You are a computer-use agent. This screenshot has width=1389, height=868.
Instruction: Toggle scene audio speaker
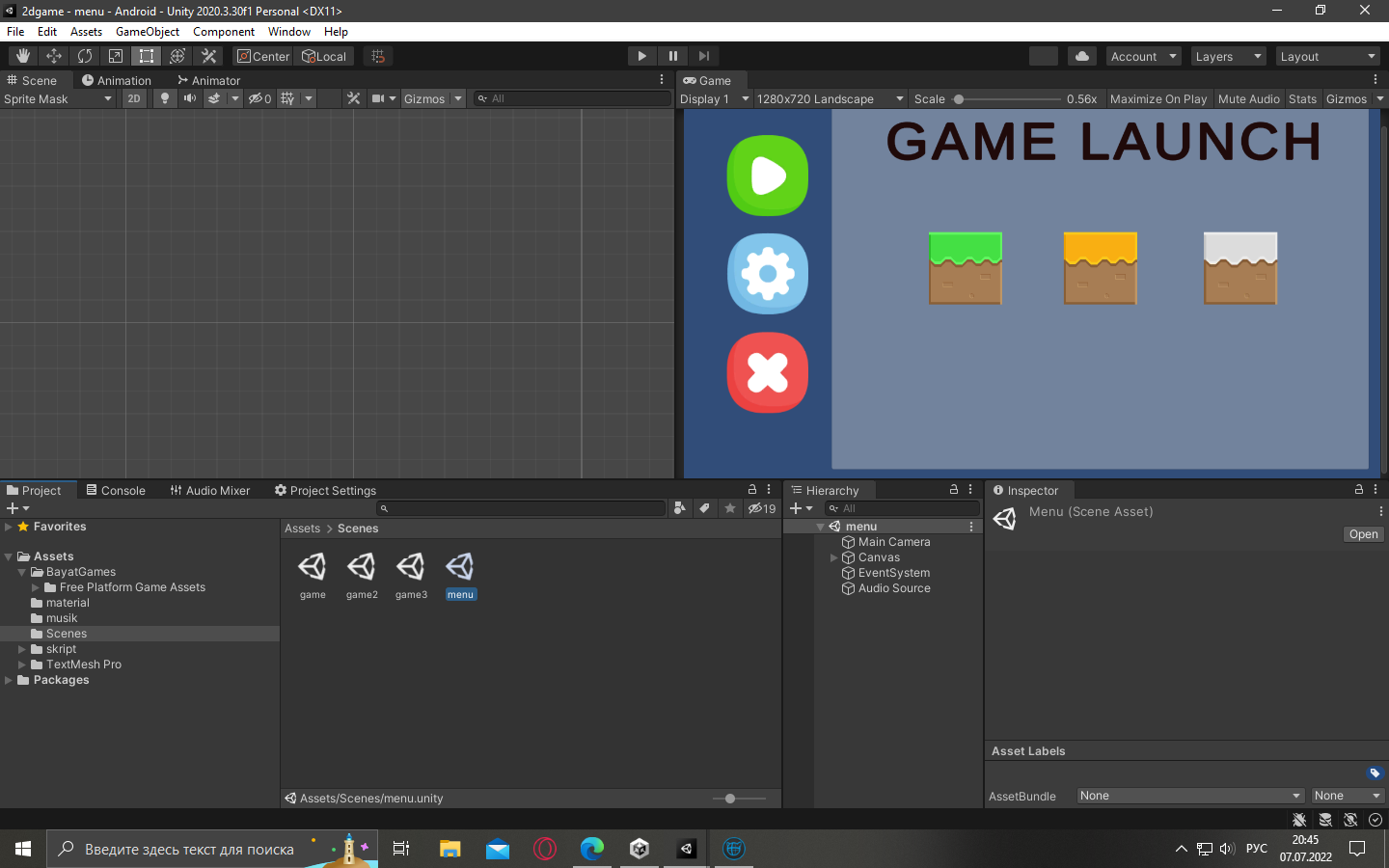[190, 98]
